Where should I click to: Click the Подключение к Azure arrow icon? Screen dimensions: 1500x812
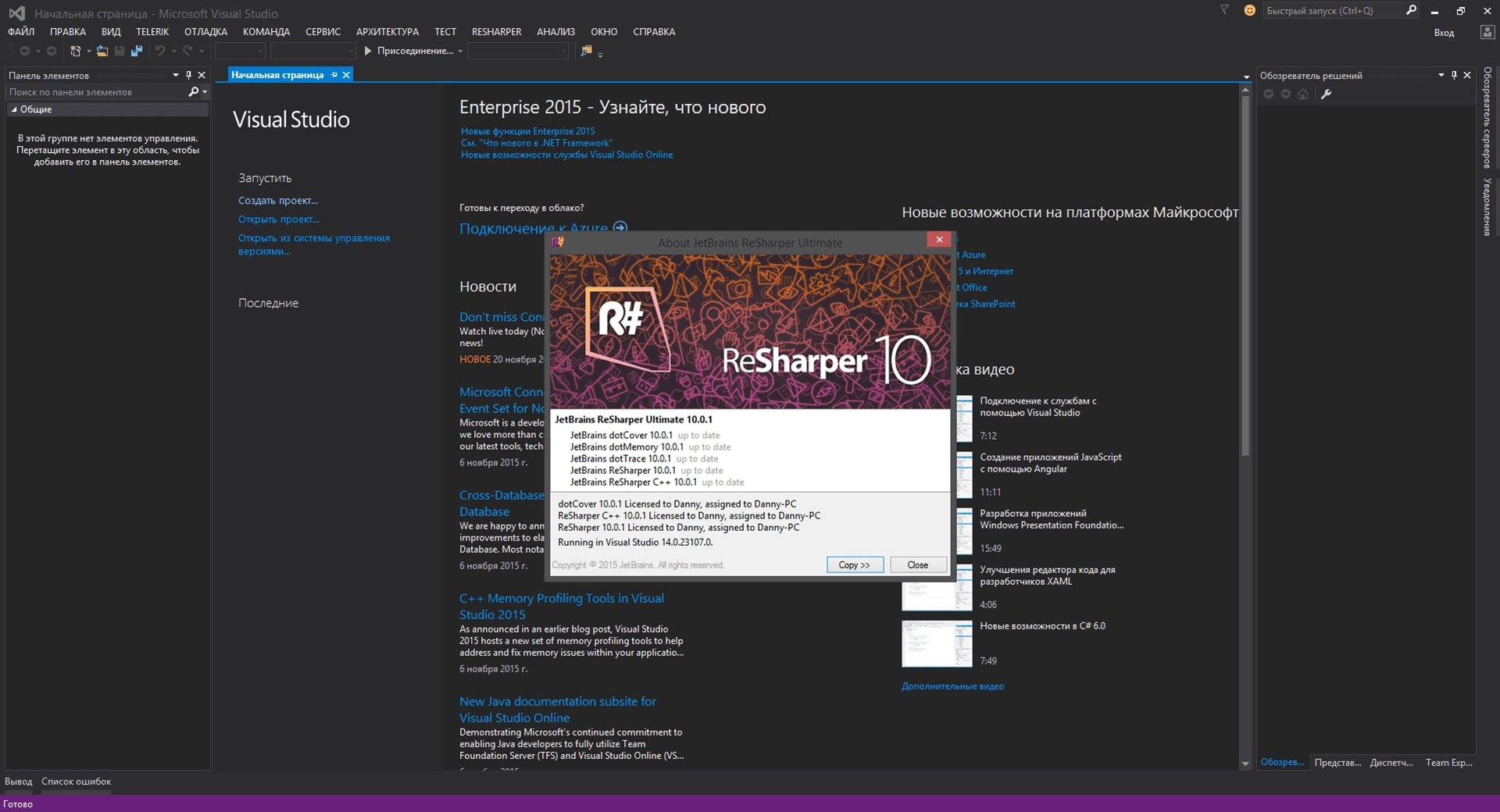[x=620, y=227]
